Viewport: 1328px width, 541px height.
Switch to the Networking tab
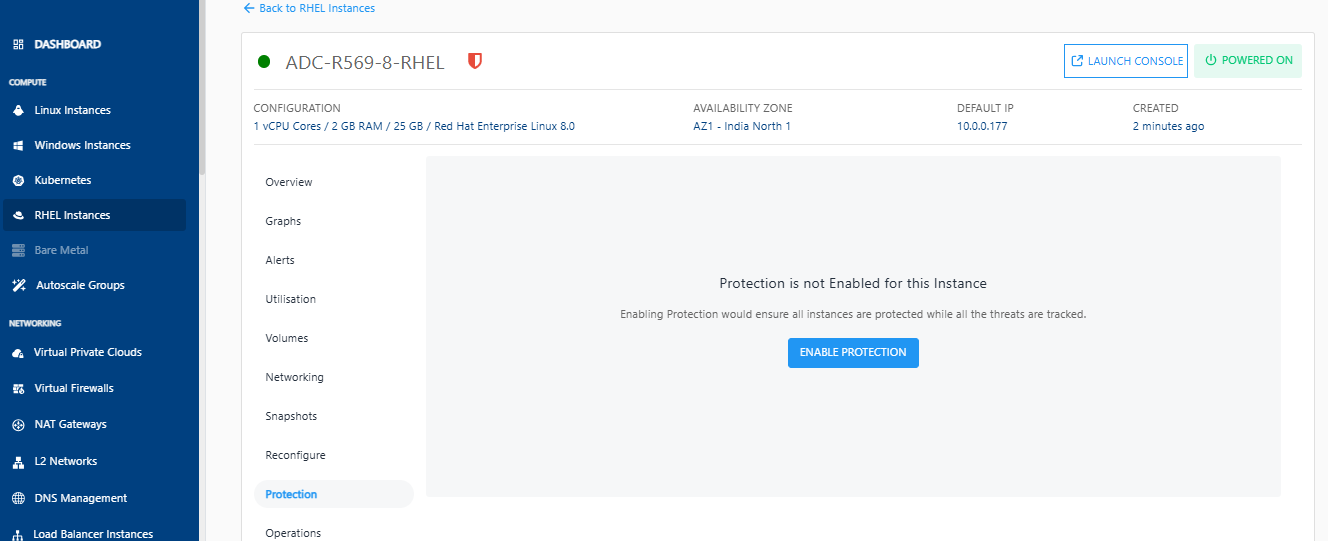pos(294,377)
